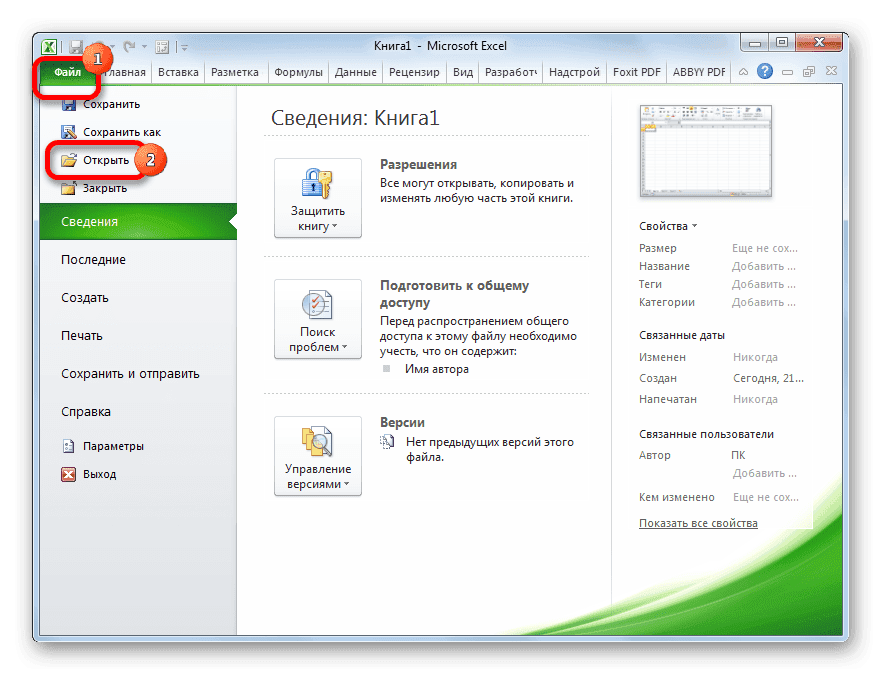Click the Показать все свойства link
The image size is (882, 675).
tap(697, 522)
